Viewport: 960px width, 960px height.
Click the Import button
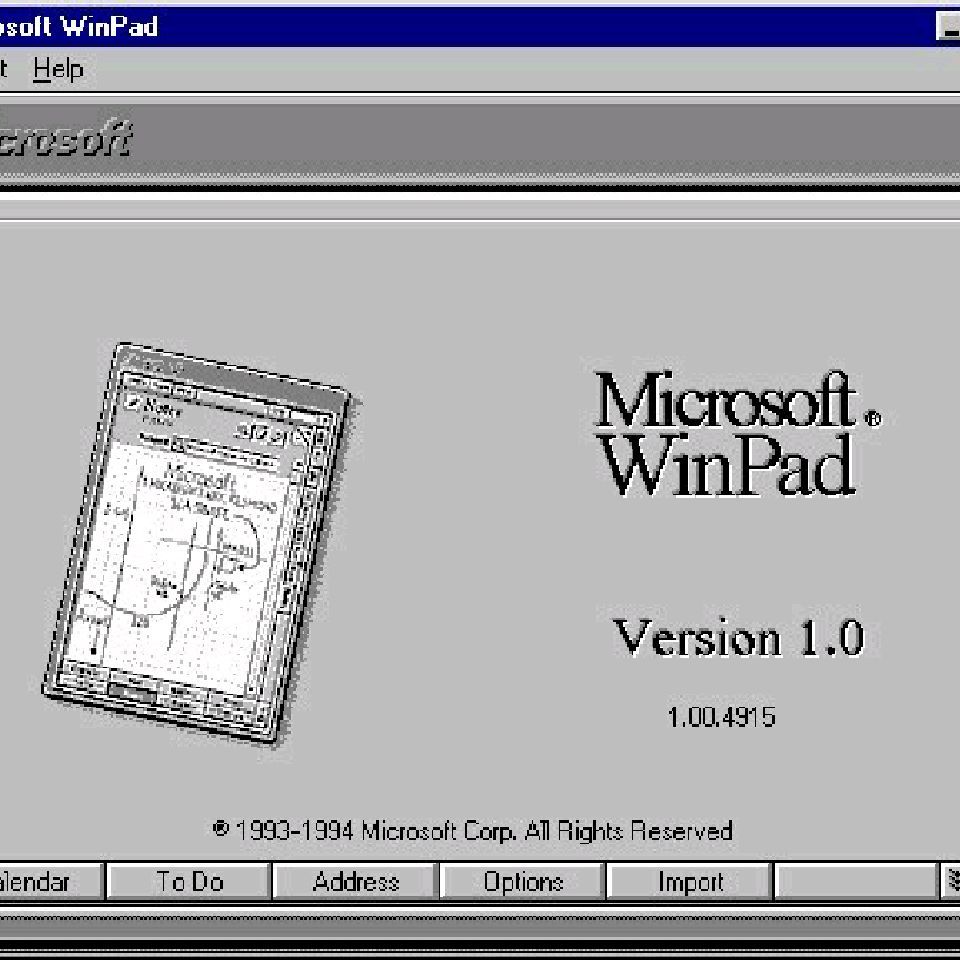690,882
